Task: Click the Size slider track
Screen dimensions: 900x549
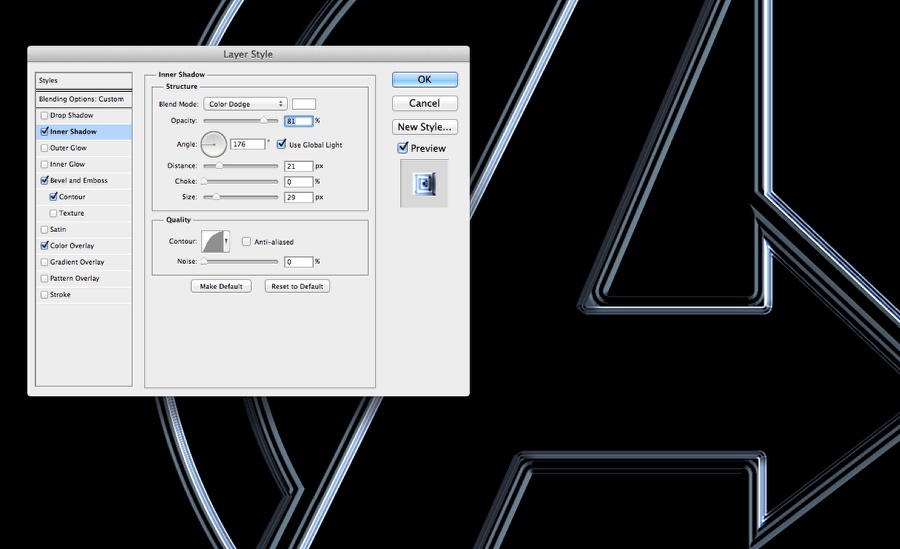Action: pyautogui.click(x=240, y=198)
